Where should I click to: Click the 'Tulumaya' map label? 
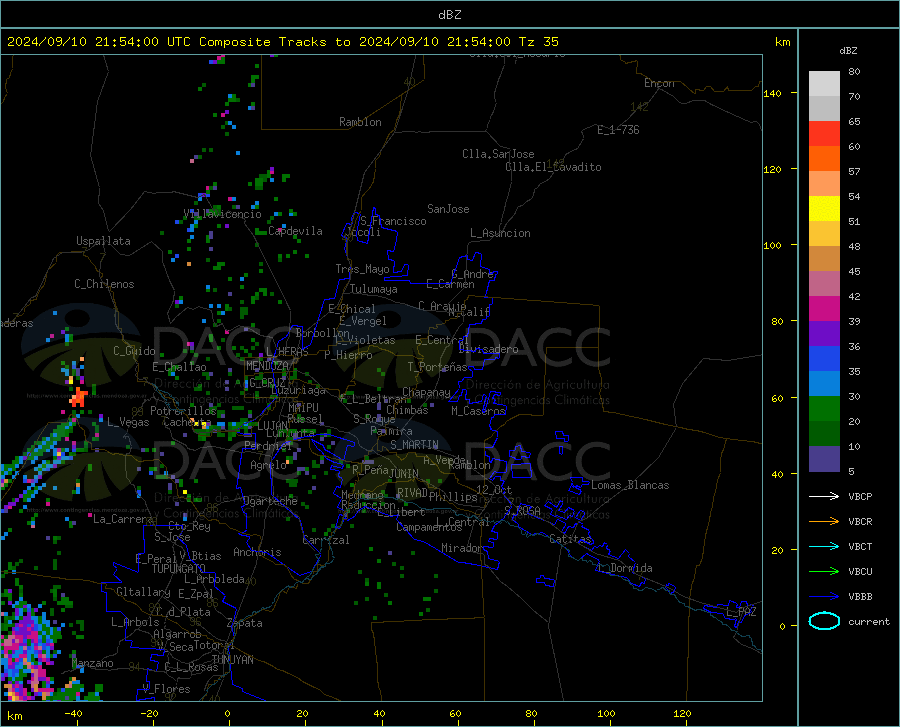pos(373,289)
